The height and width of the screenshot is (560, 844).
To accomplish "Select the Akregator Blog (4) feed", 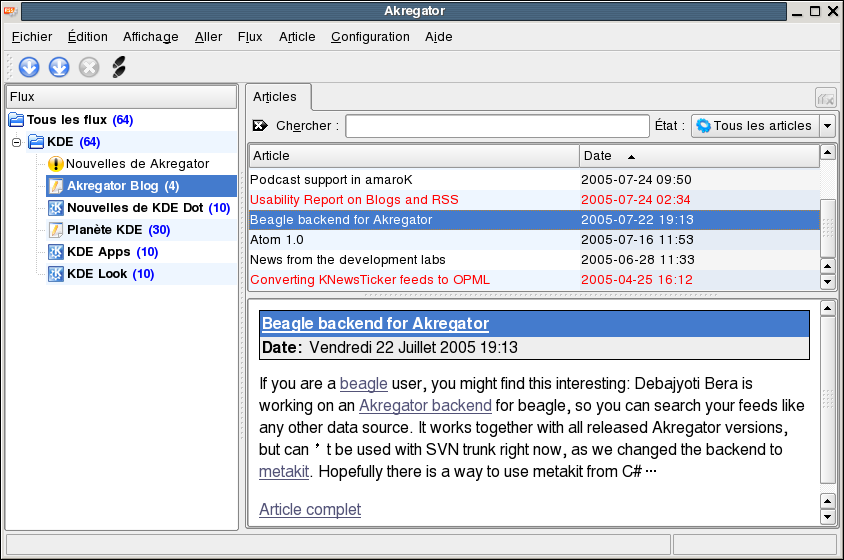I will 141,186.
